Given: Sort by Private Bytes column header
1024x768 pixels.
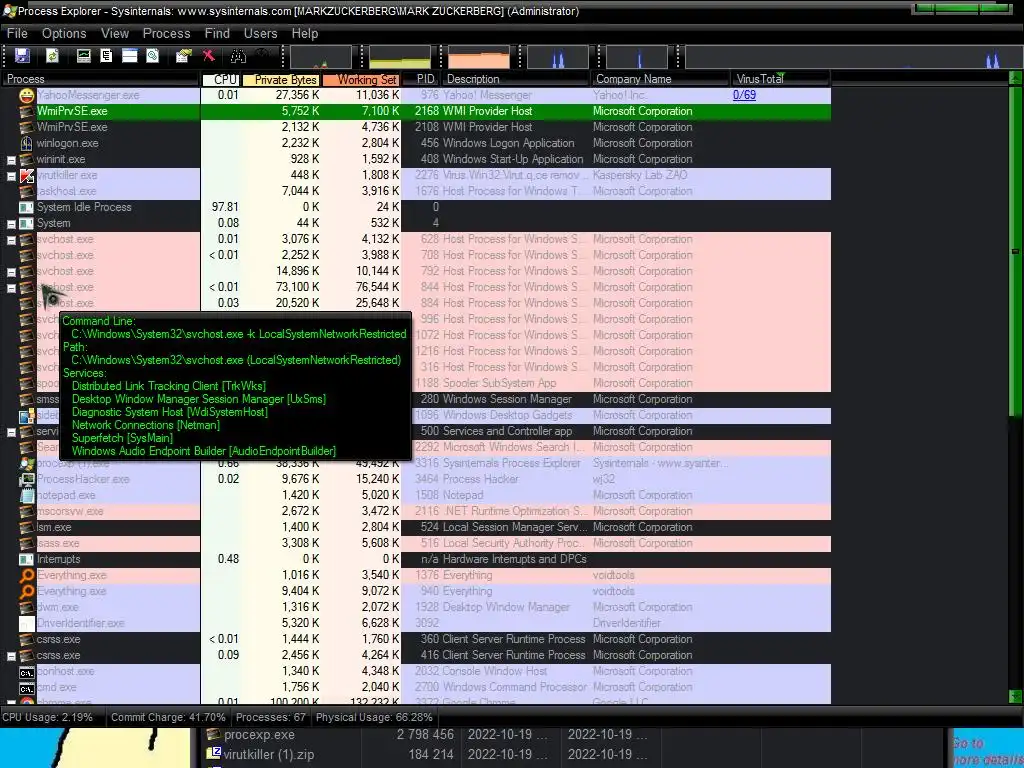Looking at the screenshot, I should click(x=281, y=79).
